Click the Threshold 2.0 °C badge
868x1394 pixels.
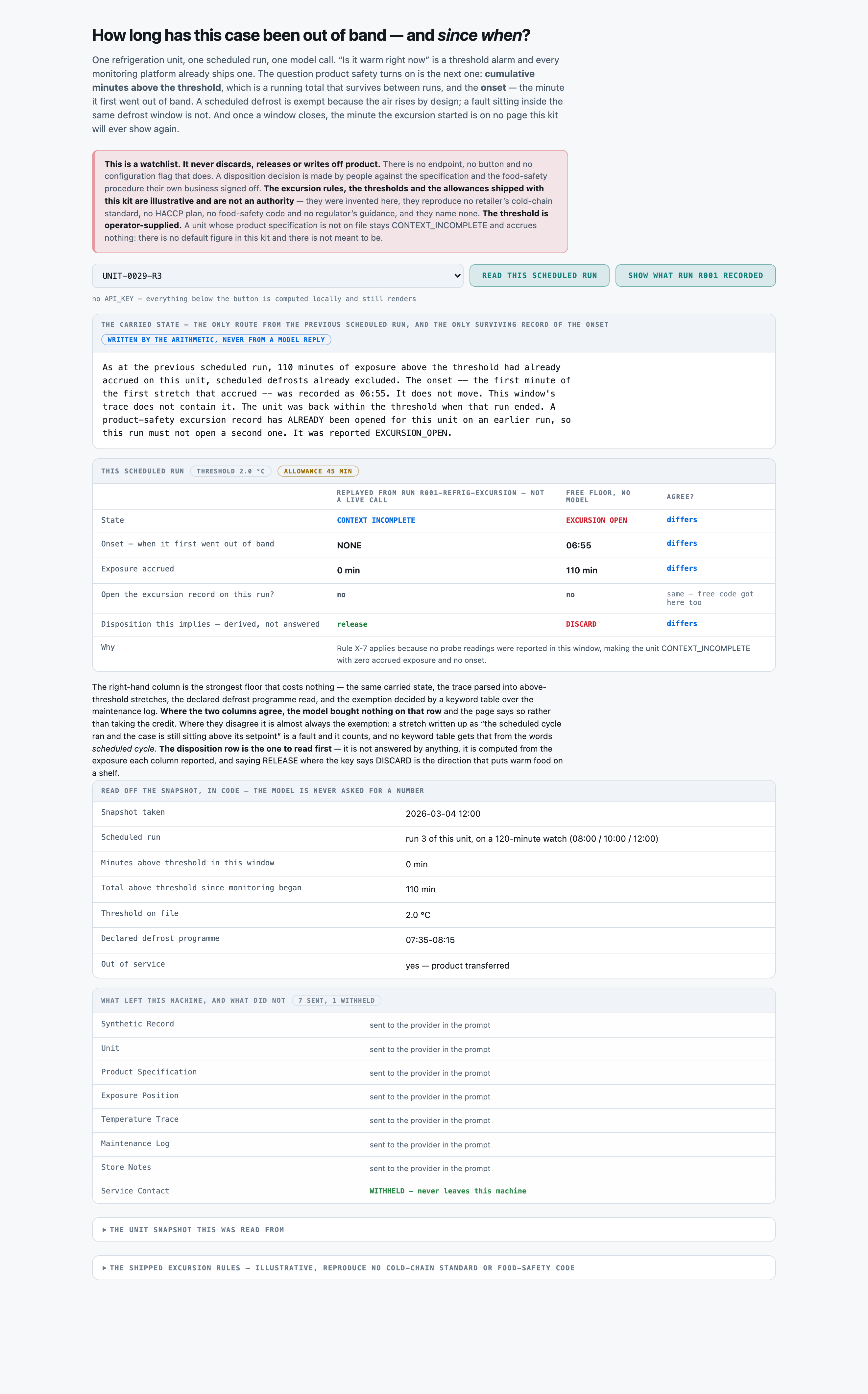231,471
